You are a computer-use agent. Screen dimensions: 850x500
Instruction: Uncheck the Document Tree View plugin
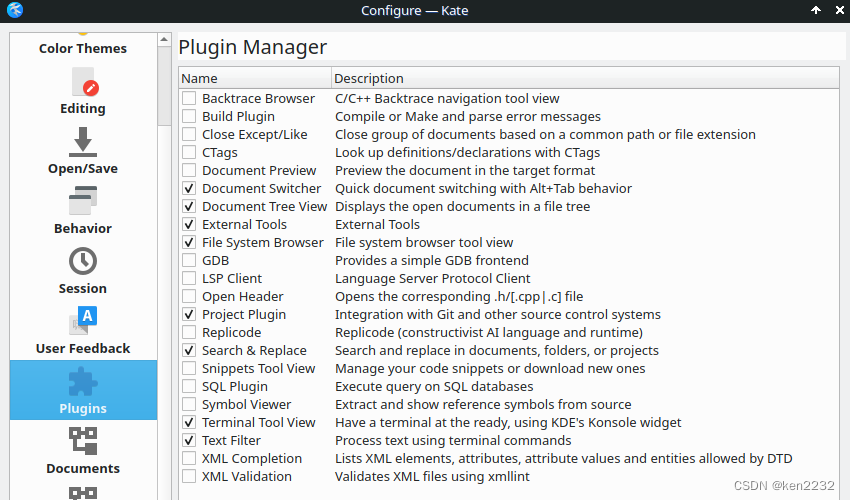pos(189,206)
